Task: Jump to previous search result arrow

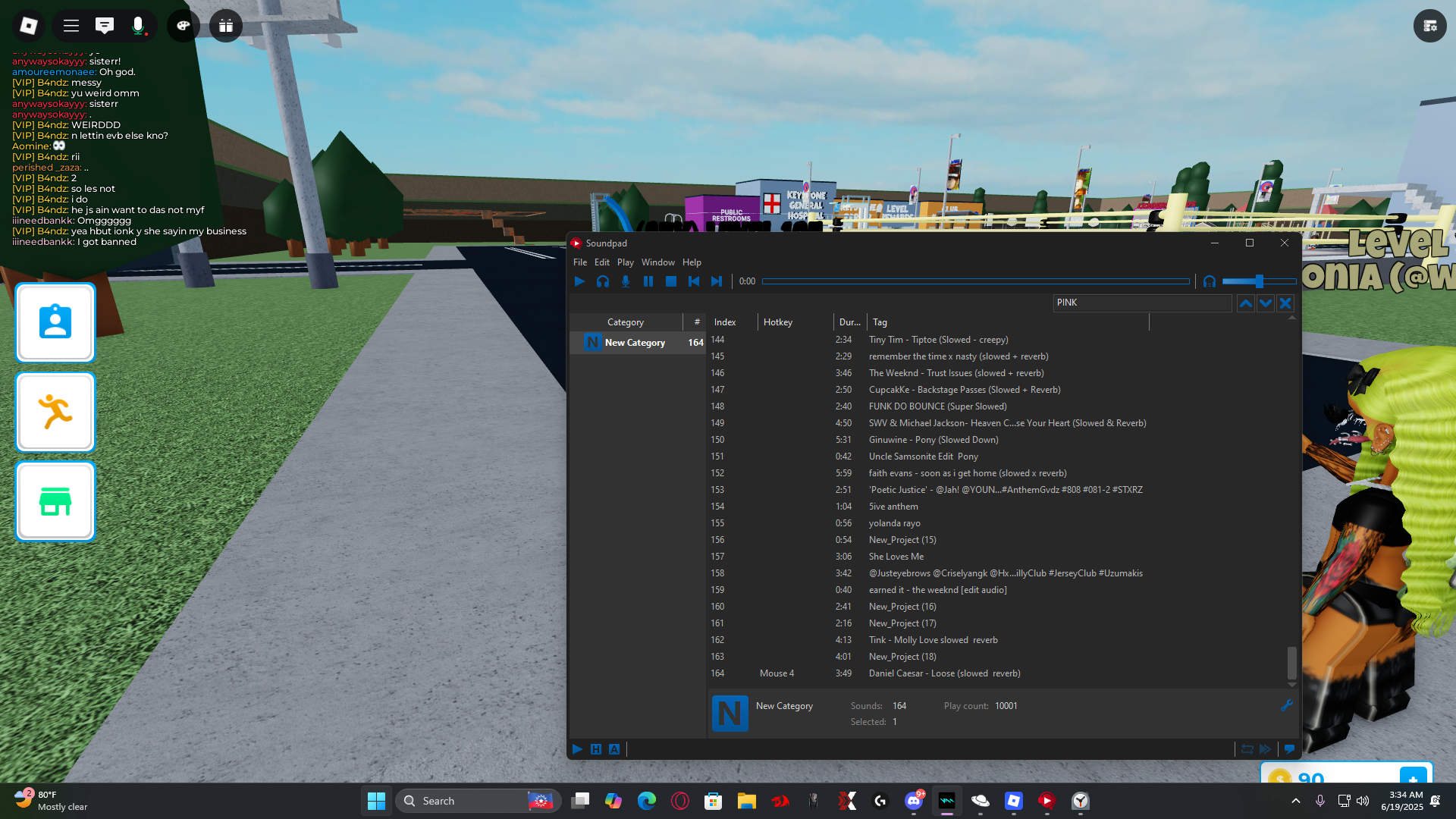Action: (1246, 303)
